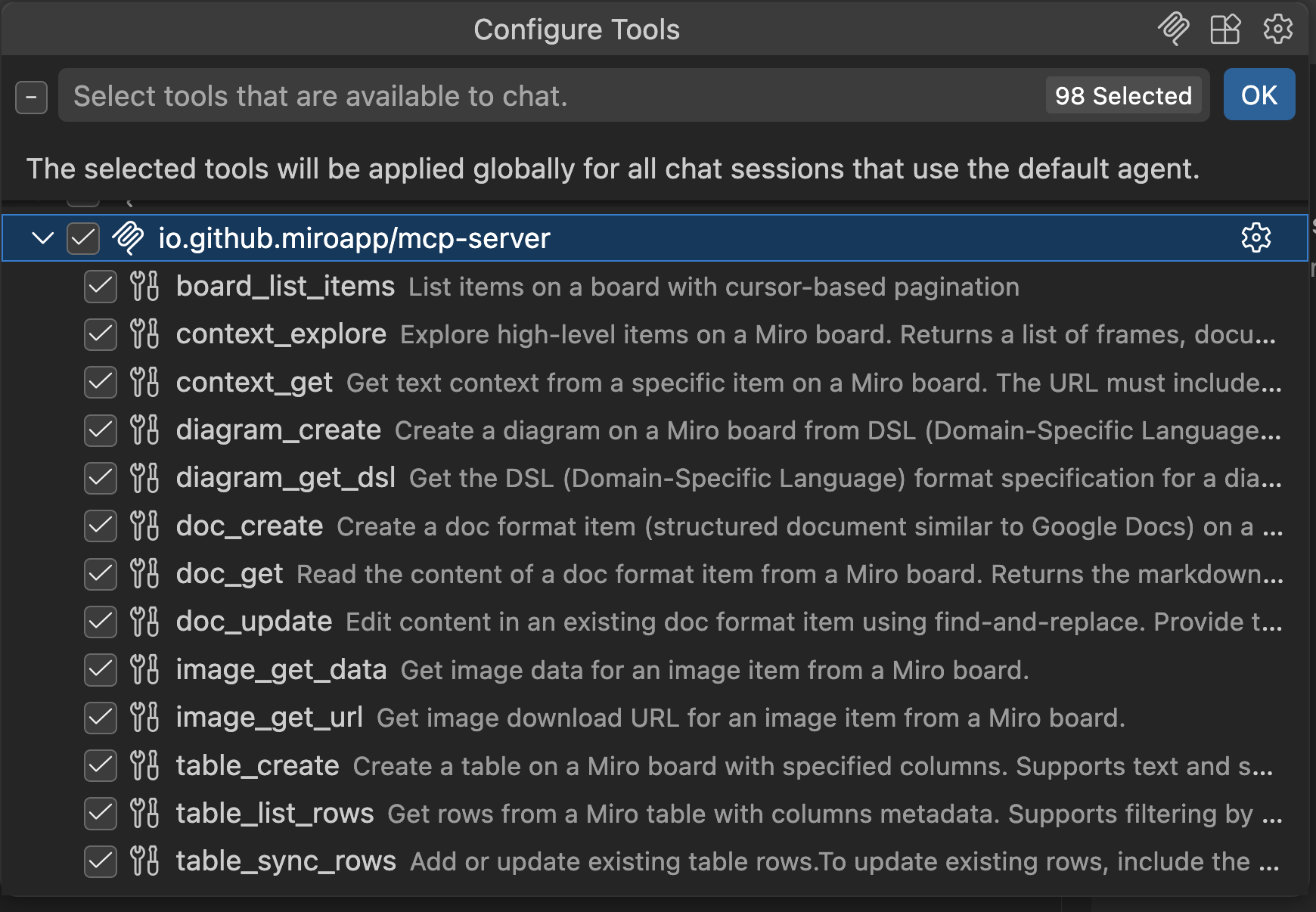Click the 98 Selected badge
1316x912 pixels.
click(x=1124, y=95)
